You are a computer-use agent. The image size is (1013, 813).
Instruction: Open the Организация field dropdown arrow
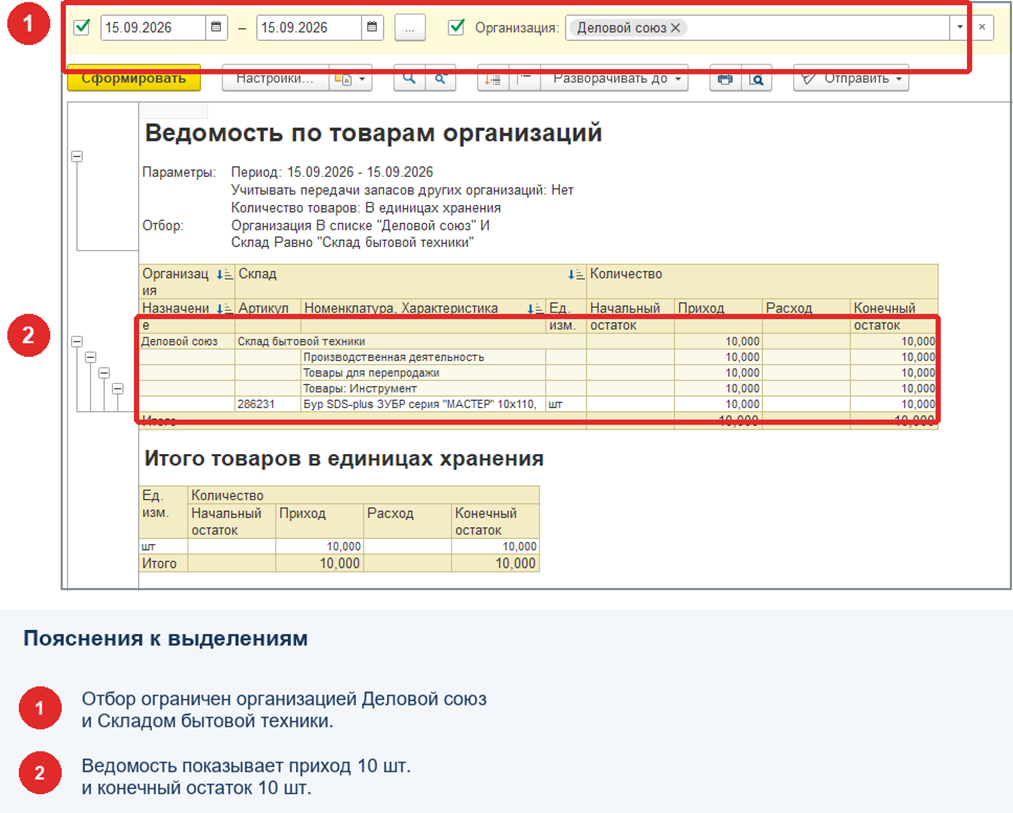click(x=959, y=27)
